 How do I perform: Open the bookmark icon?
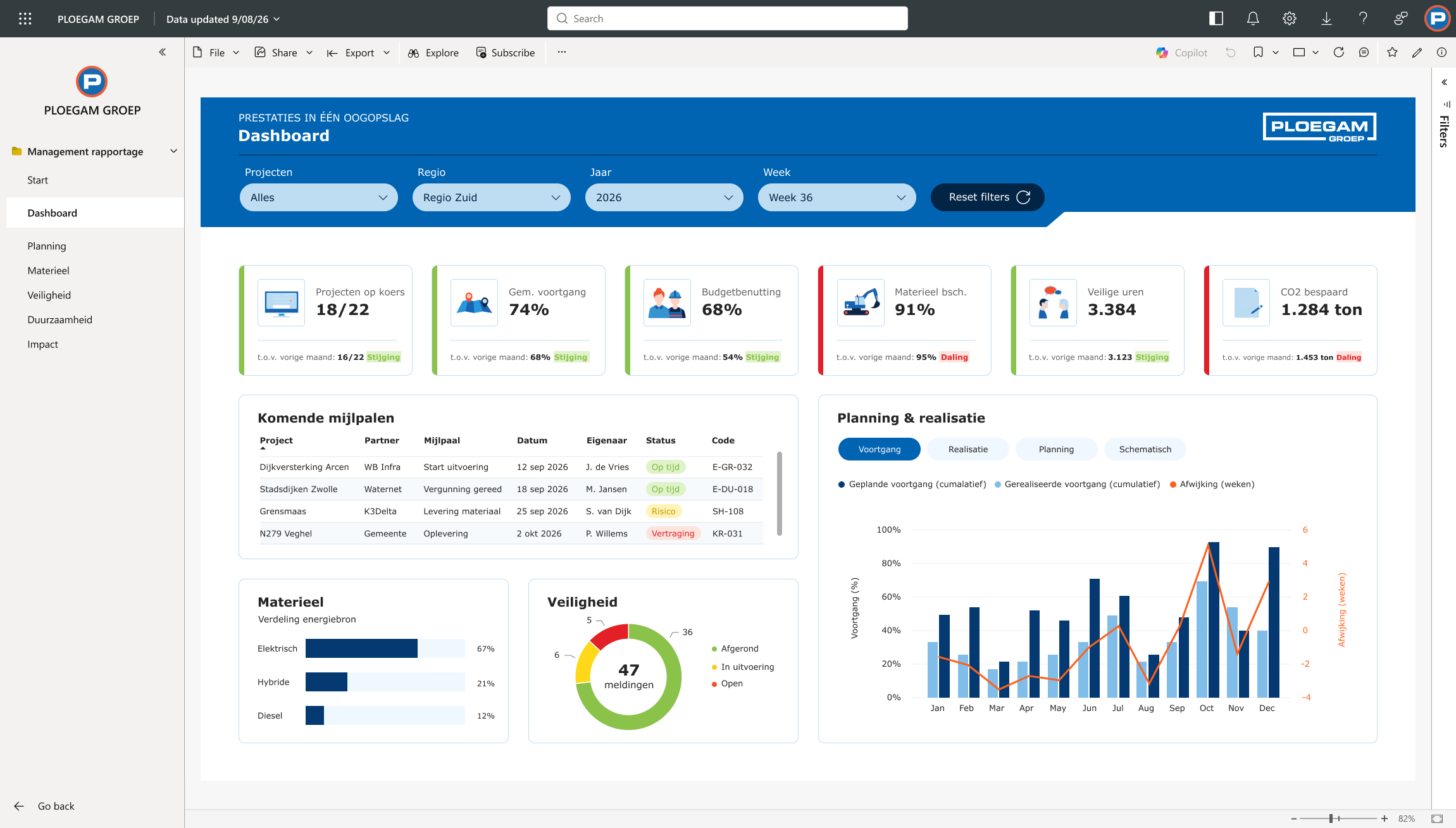pos(1258,53)
